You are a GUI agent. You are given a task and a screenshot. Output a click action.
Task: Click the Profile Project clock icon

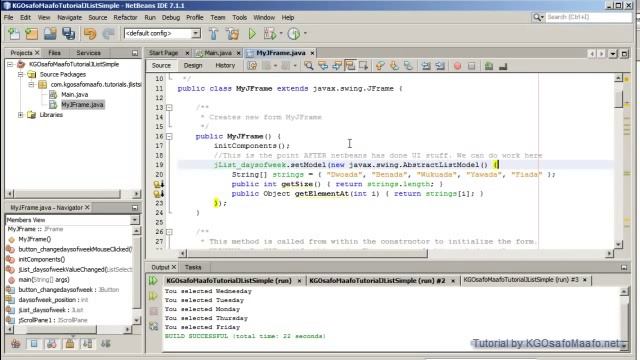pos(294,33)
